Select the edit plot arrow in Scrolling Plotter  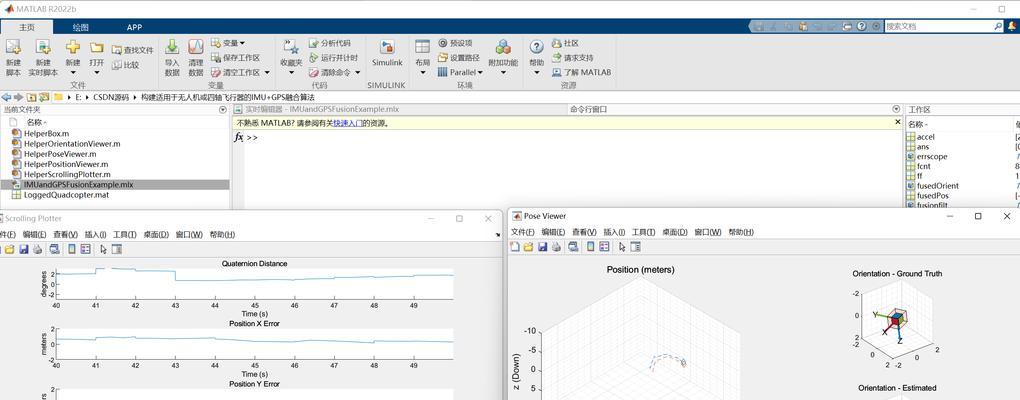[x=103, y=249]
